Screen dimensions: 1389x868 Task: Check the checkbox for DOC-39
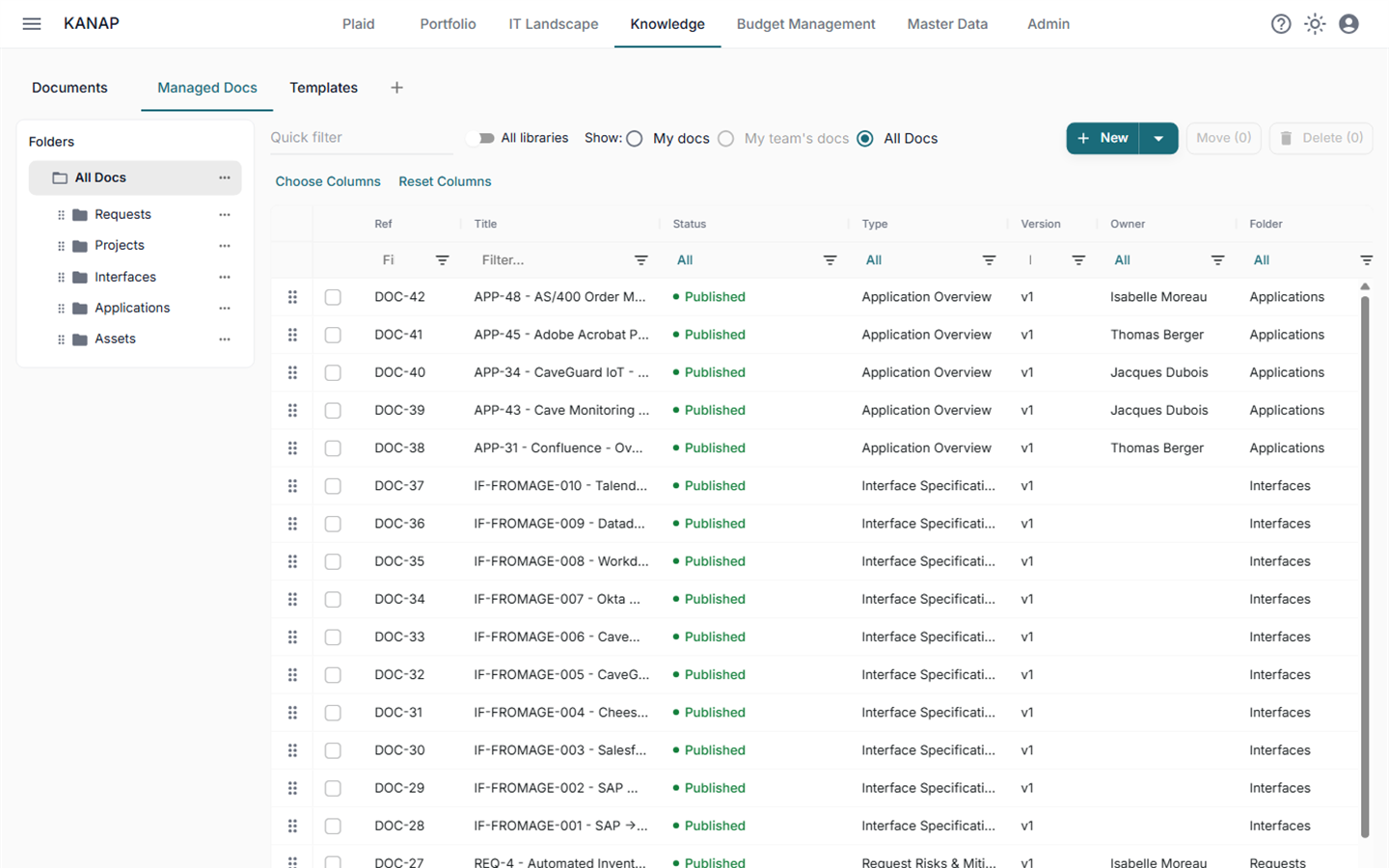coord(333,411)
